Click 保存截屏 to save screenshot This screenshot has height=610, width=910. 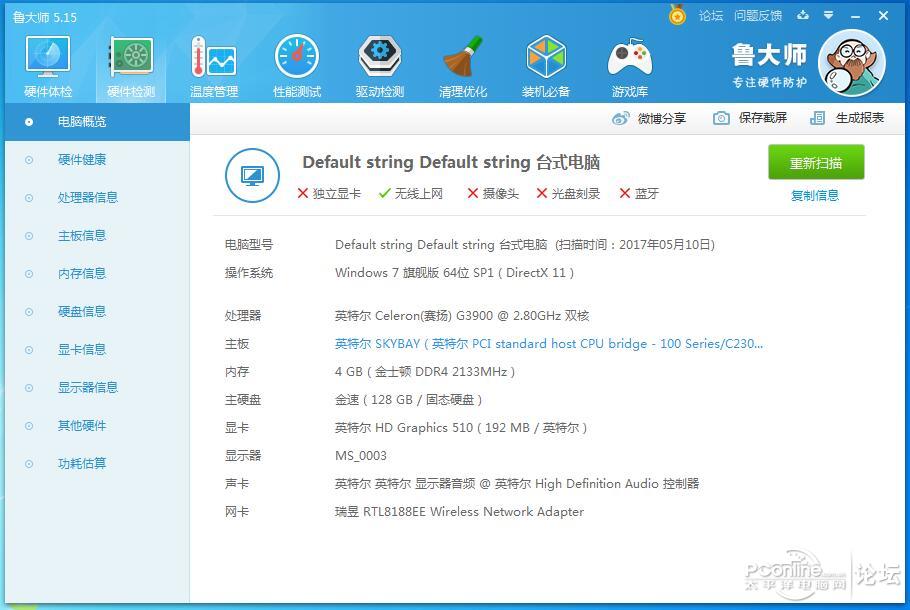coord(750,118)
